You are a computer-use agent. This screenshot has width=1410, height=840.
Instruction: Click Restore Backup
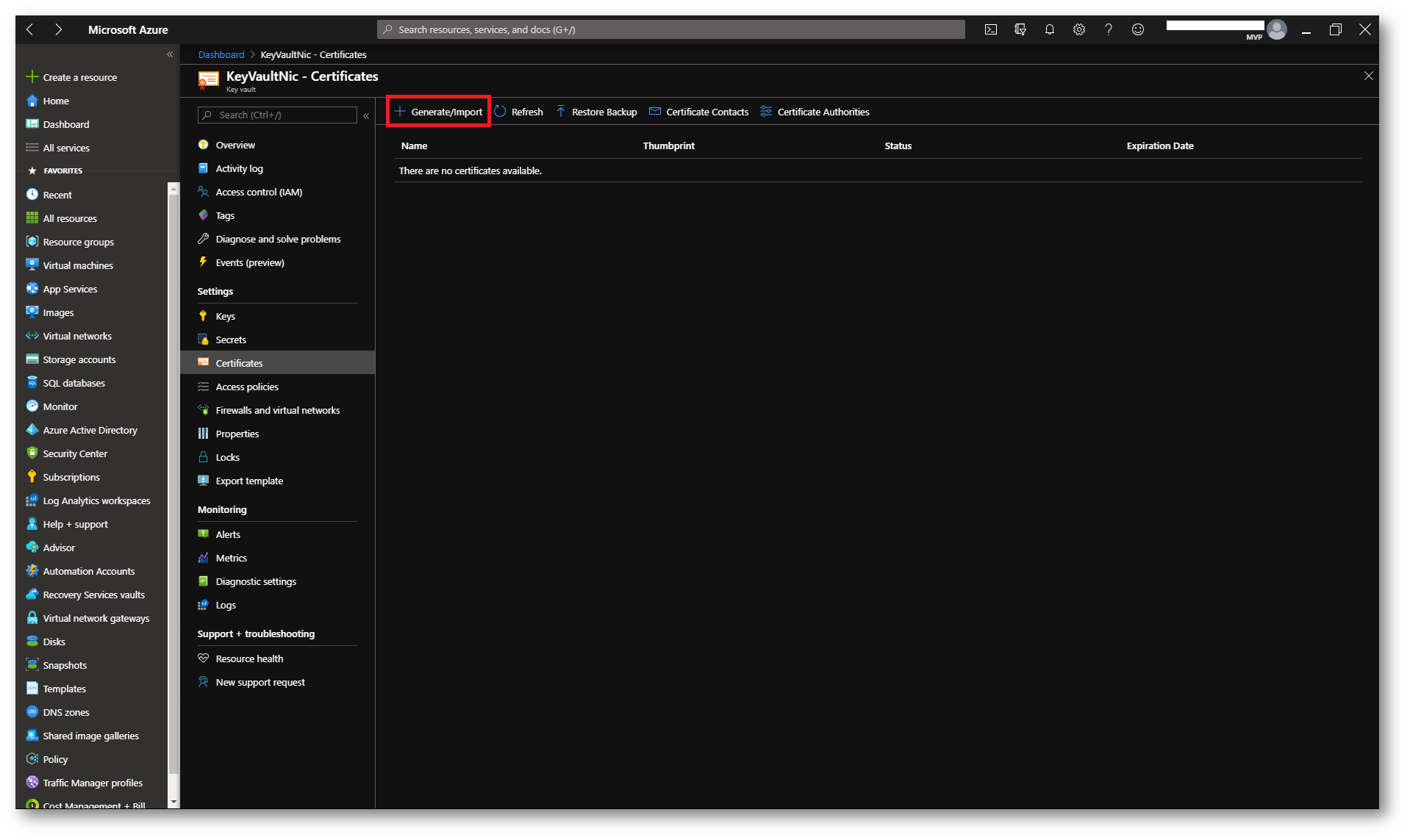click(596, 112)
